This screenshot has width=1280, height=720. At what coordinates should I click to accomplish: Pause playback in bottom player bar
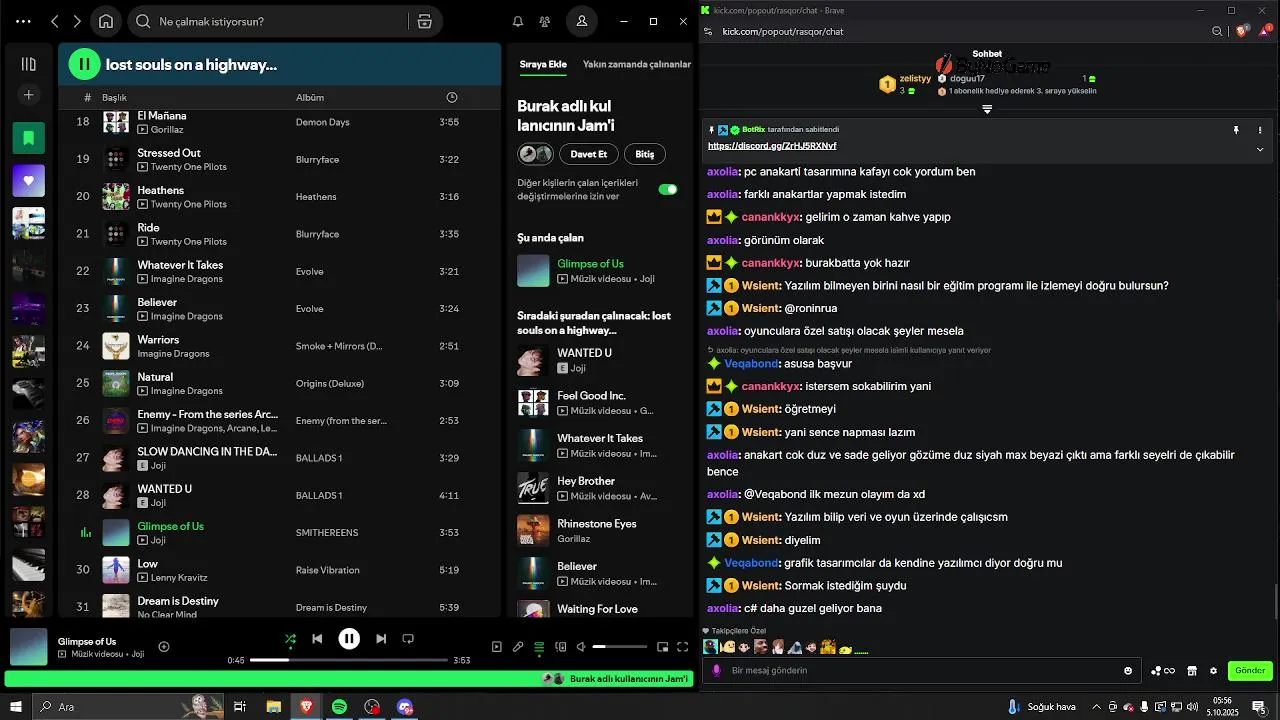tap(349, 638)
